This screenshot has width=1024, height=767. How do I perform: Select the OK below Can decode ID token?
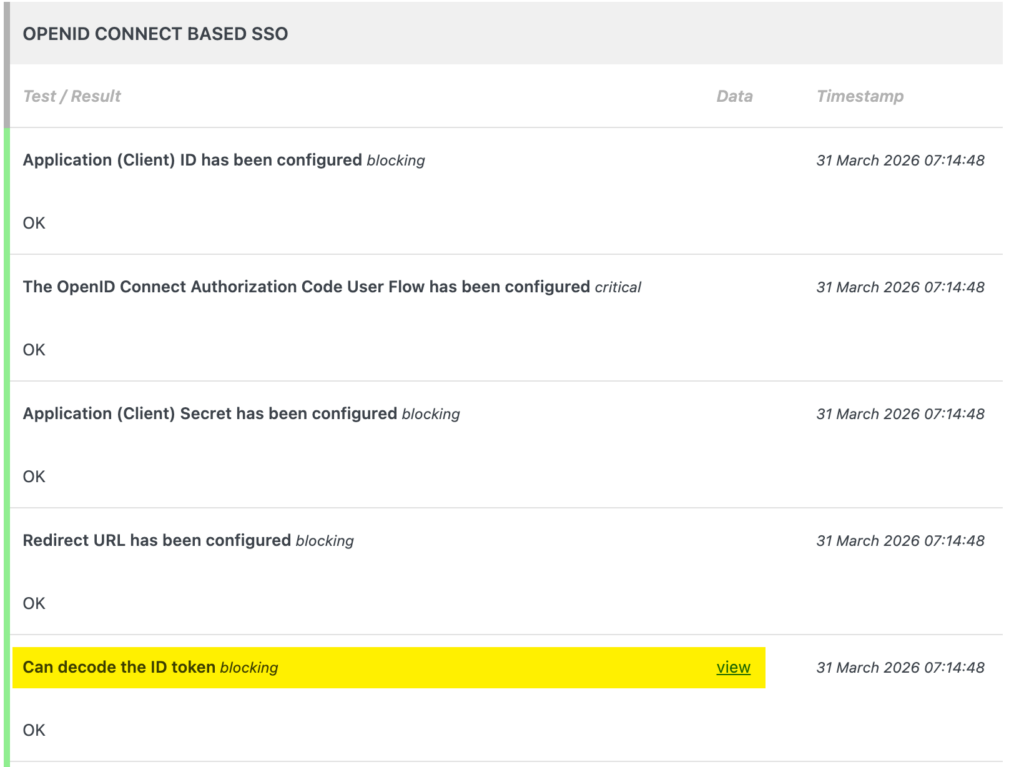tap(33, 730)
